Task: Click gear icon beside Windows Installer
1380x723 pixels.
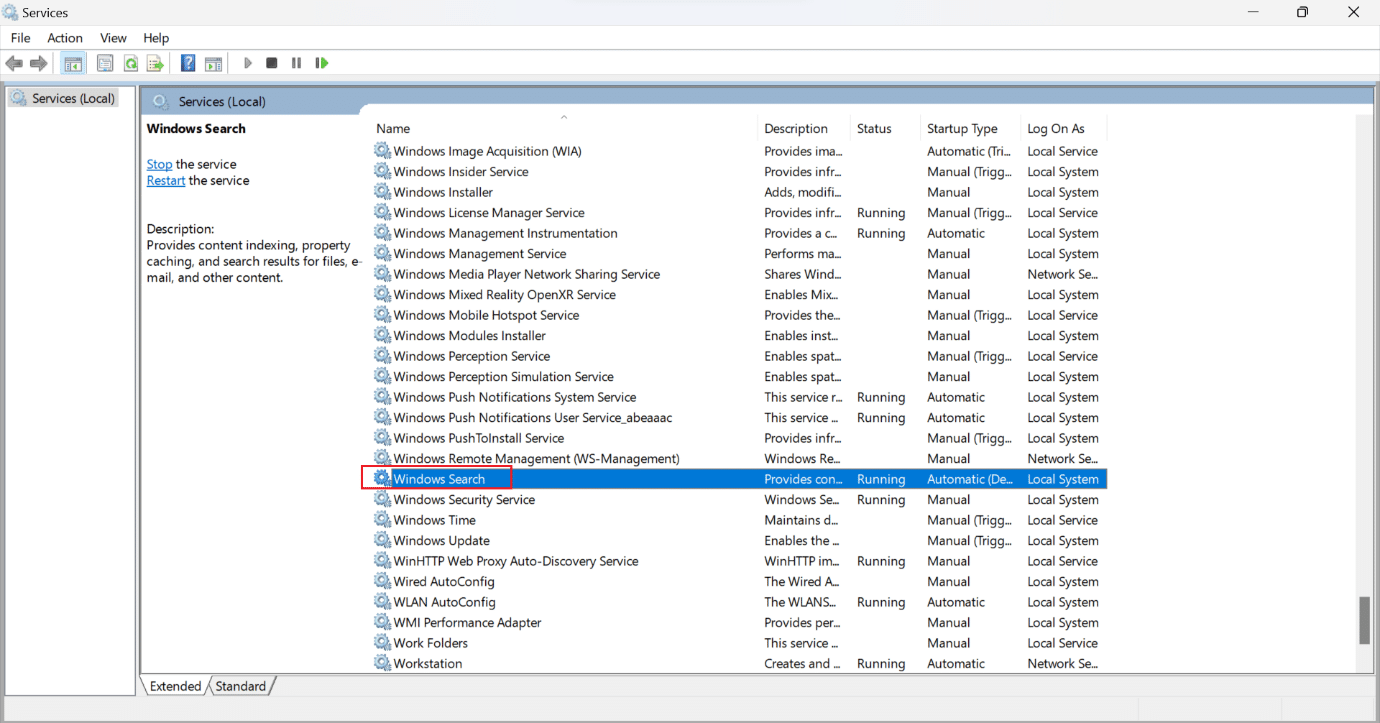Action: point(382,192)
